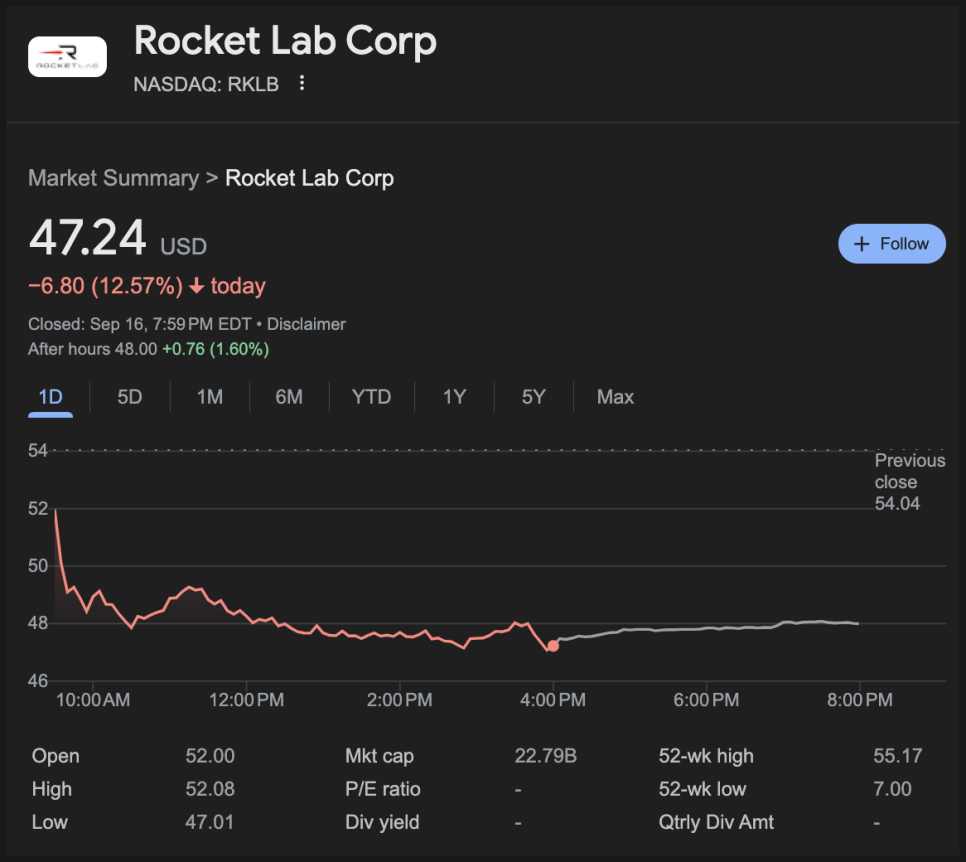The width and height of the screenshot is (966, 862).
Task: Open the three-dot more options menu
Action: coord(302,83)
